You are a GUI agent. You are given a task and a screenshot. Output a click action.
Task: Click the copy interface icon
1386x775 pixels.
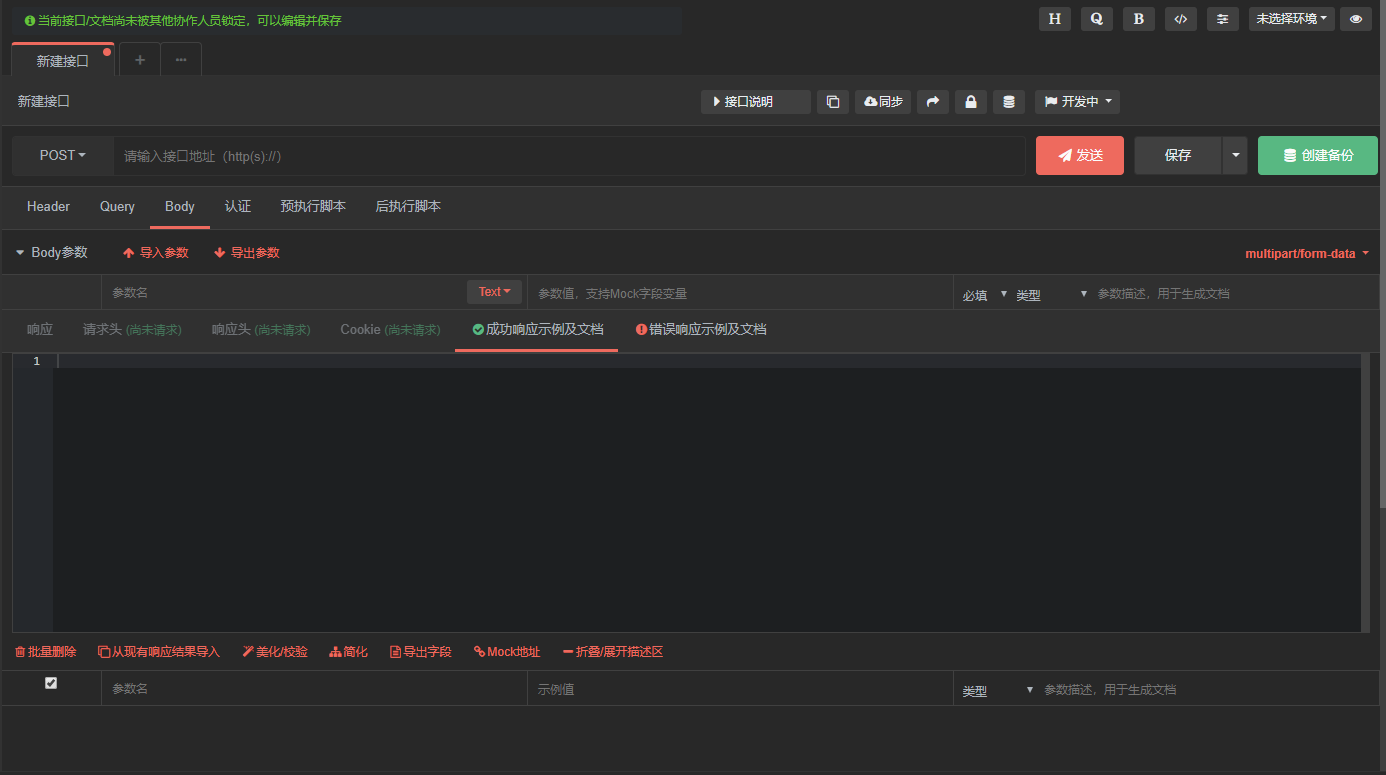point(833,102)
